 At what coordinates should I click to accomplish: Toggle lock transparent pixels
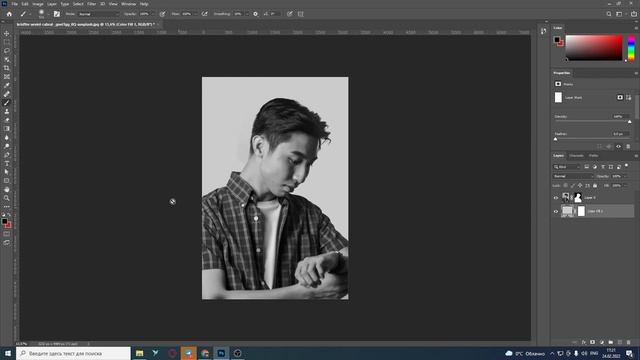pyautogui.click(x=565, y=186)
